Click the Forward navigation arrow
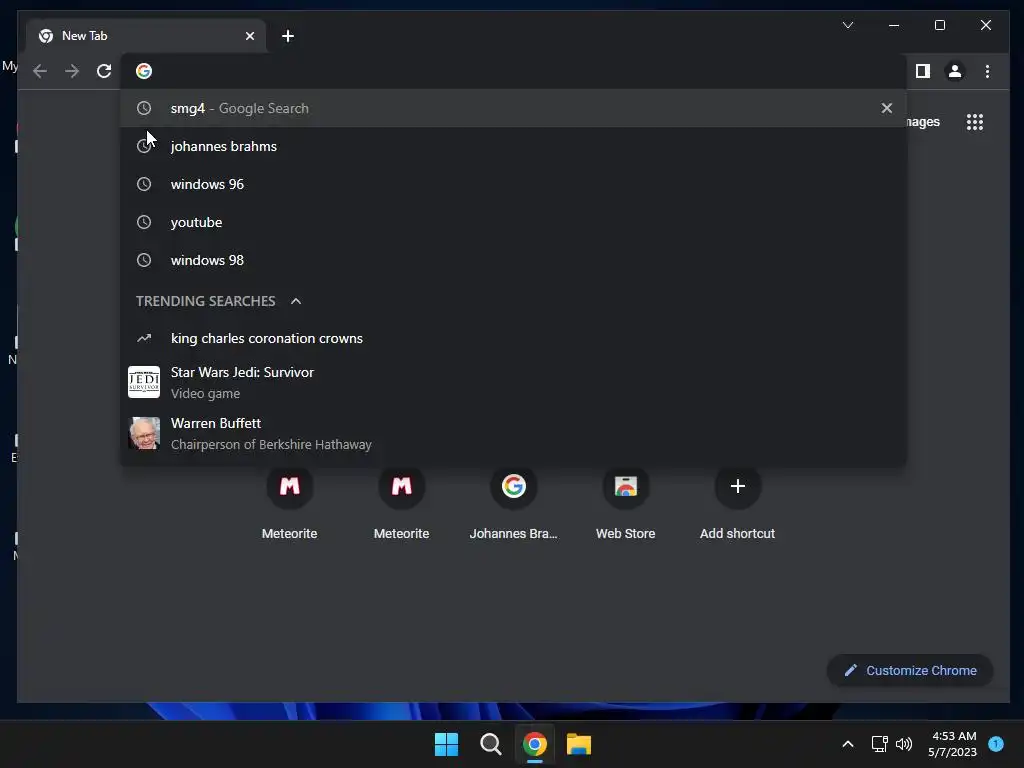The height and width of the screenshot is (768, 1024). [x=72, y=71]
